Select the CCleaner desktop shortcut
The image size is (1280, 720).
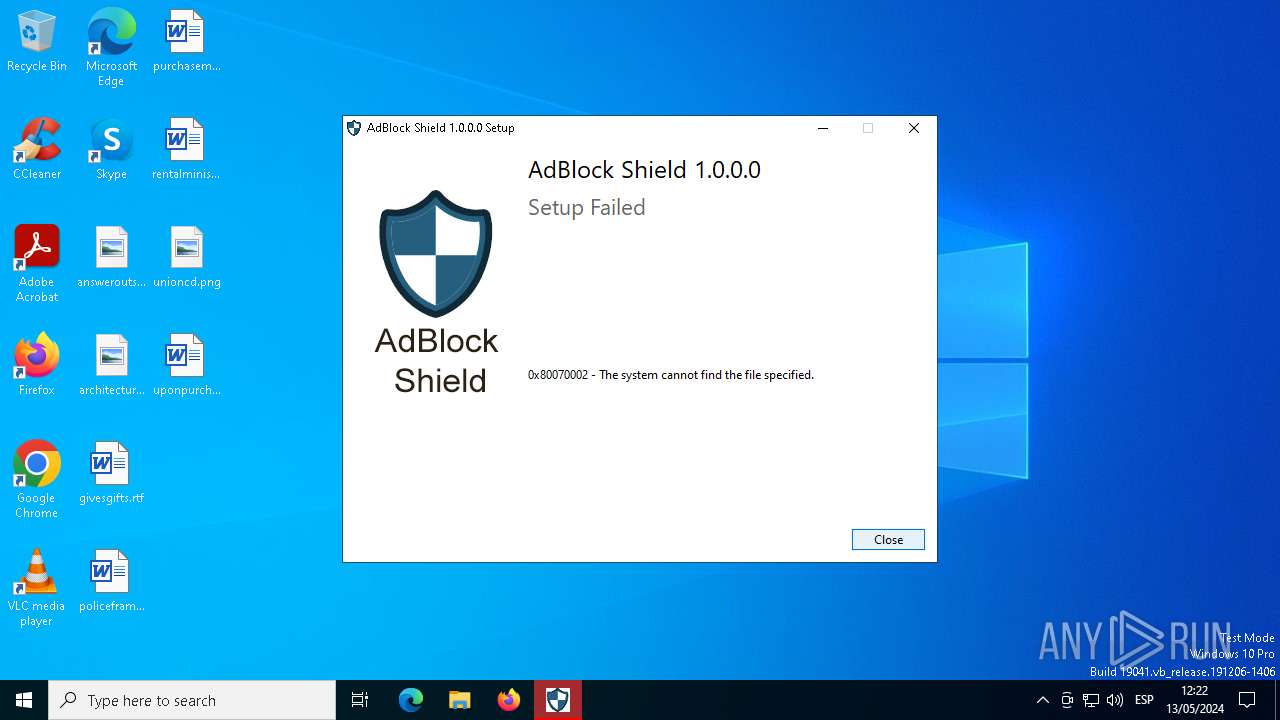pos(37,150)
